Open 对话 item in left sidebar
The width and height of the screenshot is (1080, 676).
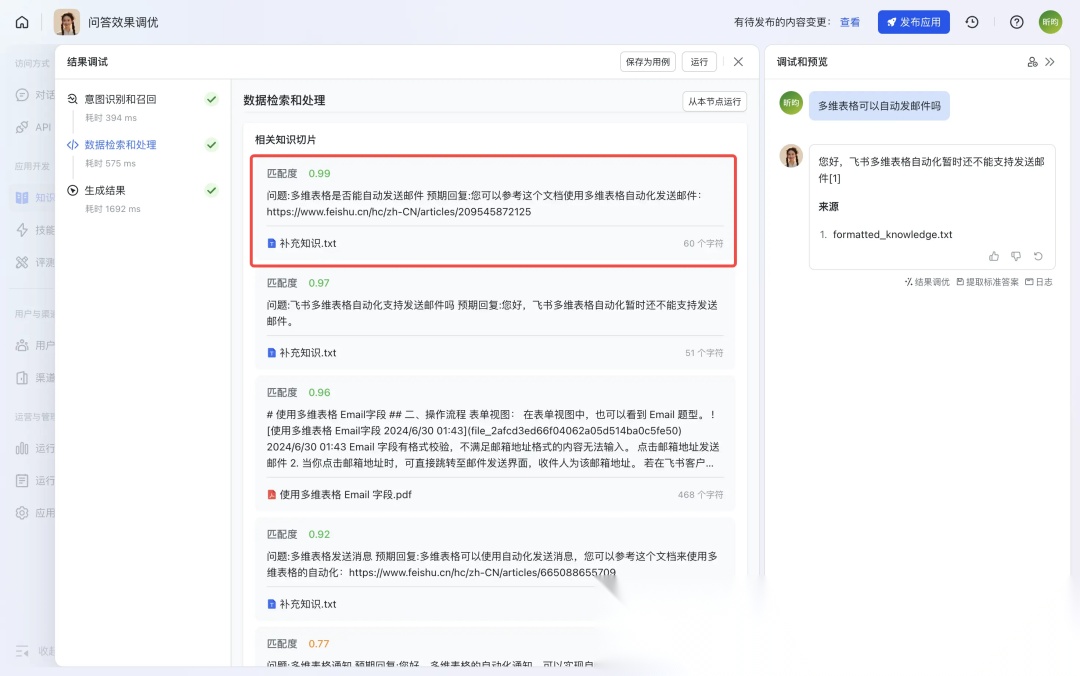click(x=34, y=94)
